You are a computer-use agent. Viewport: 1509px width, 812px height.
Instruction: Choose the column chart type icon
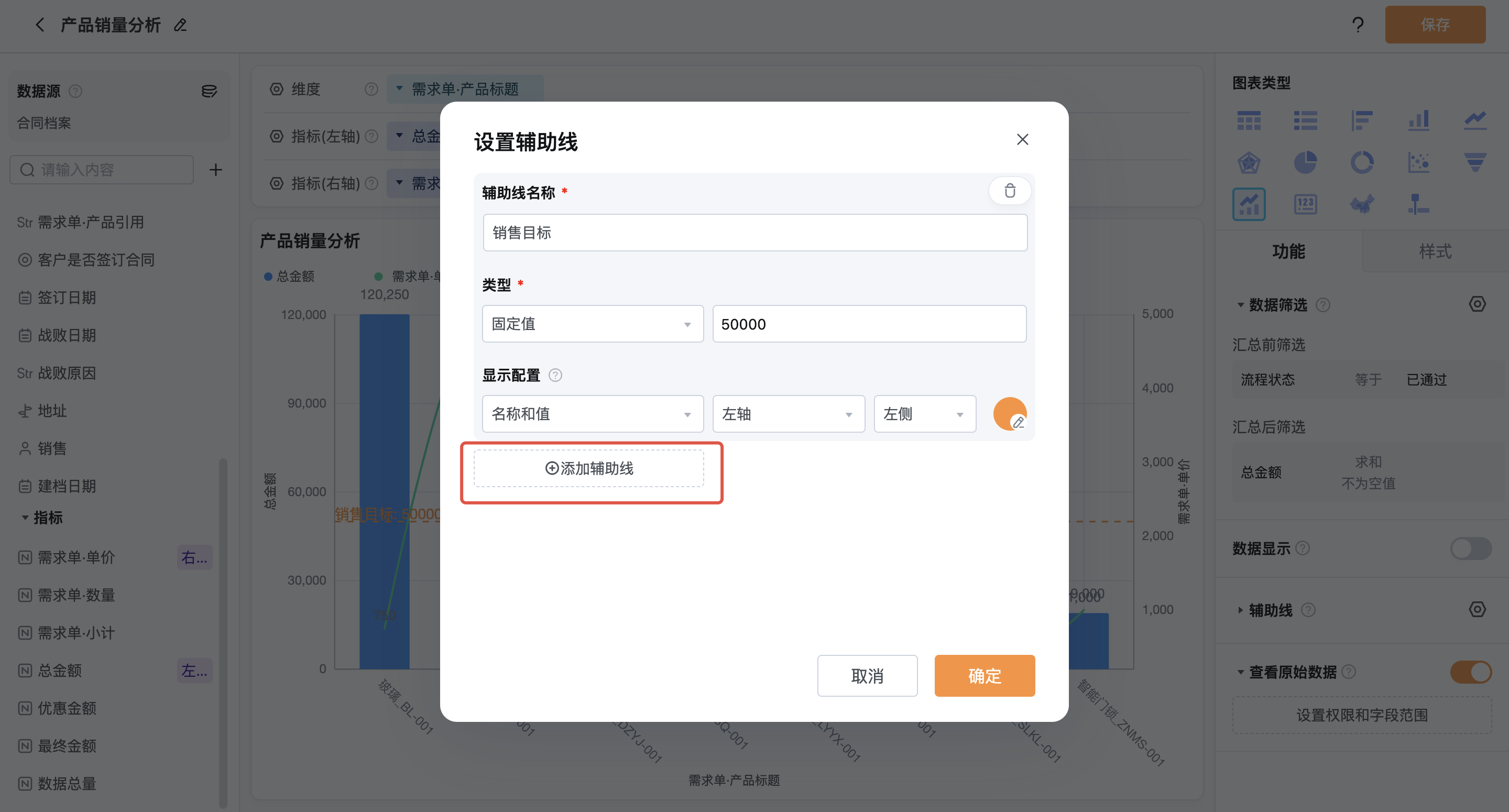1418,120
